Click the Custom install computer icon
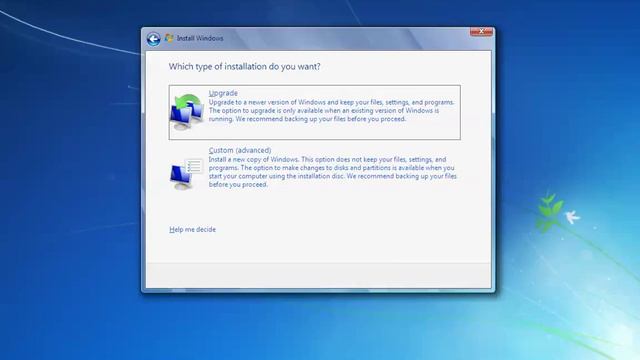Viewport: 640px width, 360px height. coord(187,174)
